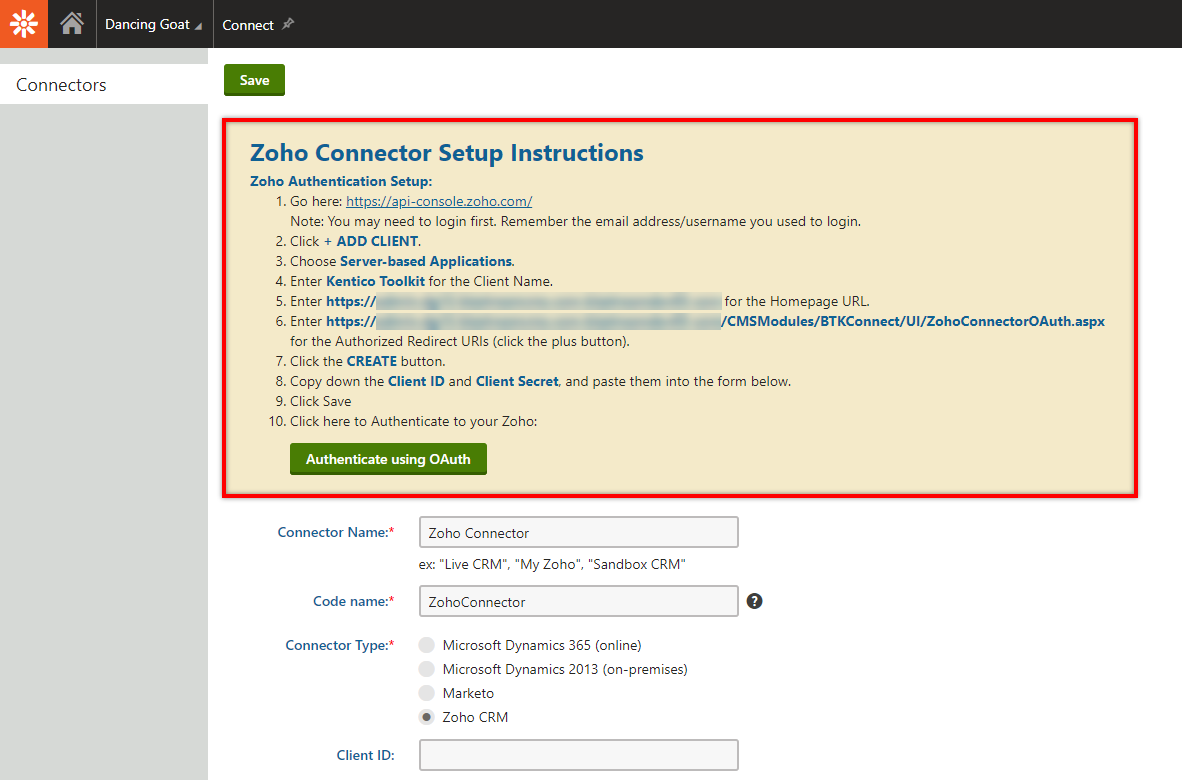Select the Zoho CRM connector type
1182x780 pixels.
coord(427,717)
